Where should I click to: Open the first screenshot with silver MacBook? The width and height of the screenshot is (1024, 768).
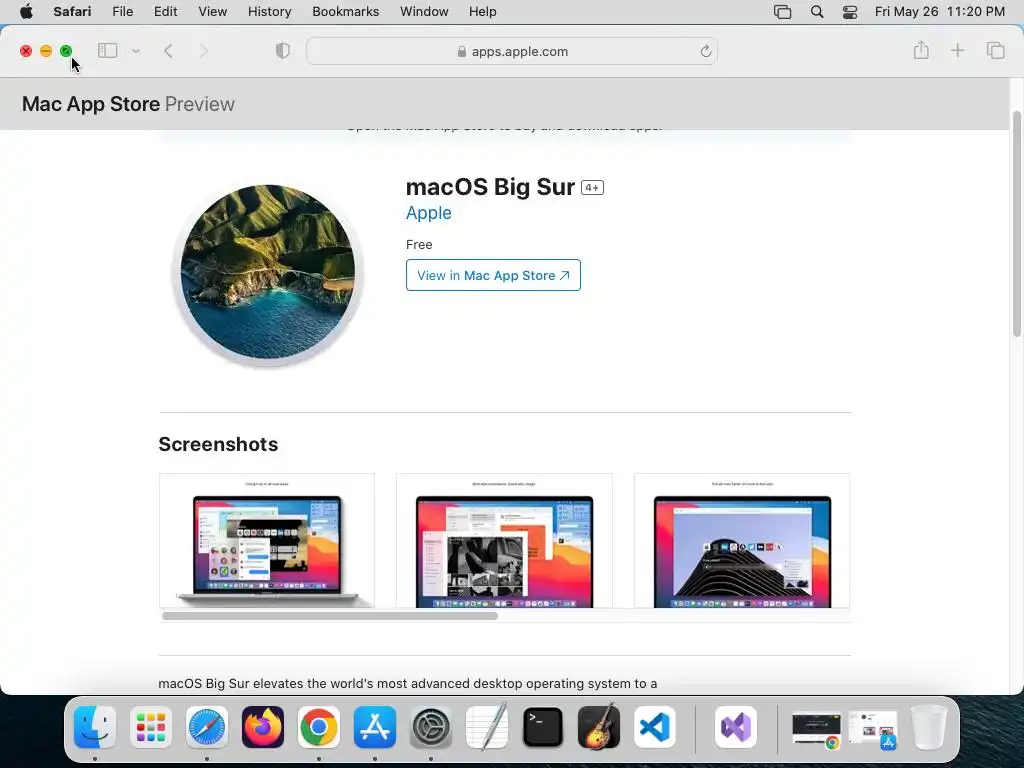267,541
